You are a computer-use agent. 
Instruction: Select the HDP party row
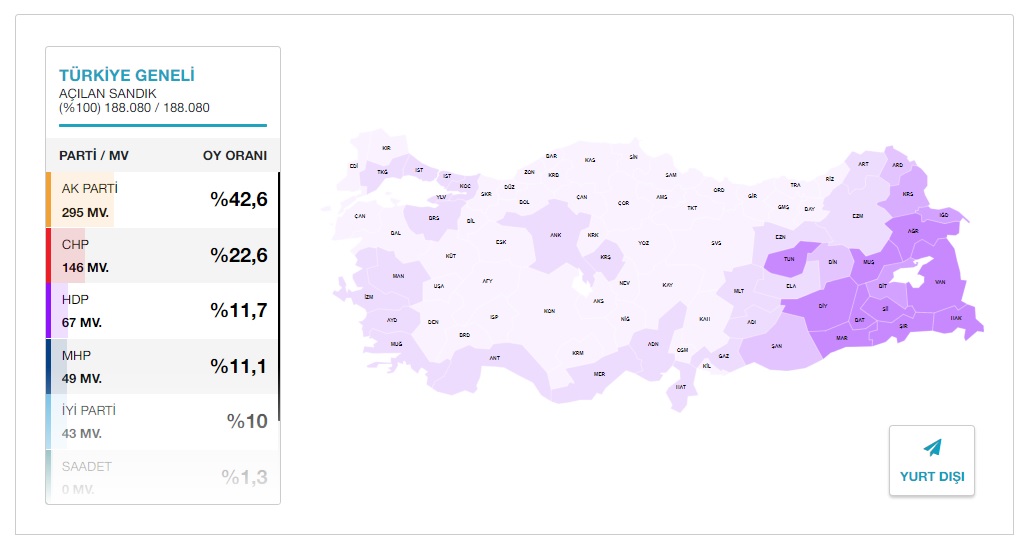point(163,311)
